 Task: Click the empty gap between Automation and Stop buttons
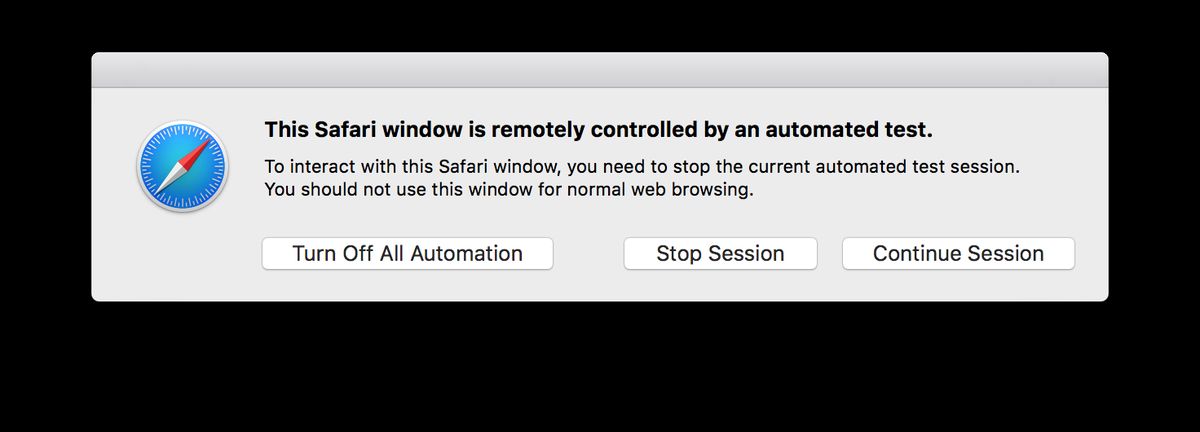(x=588, y=254)
